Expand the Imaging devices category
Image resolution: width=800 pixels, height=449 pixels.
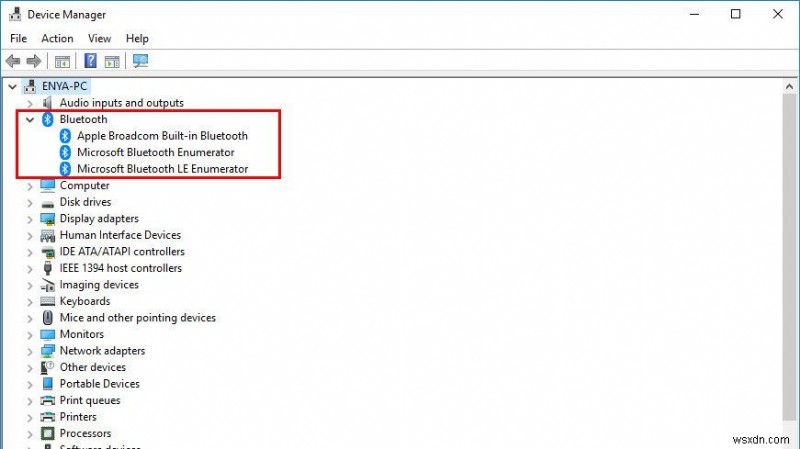click(x=30, y=285)
